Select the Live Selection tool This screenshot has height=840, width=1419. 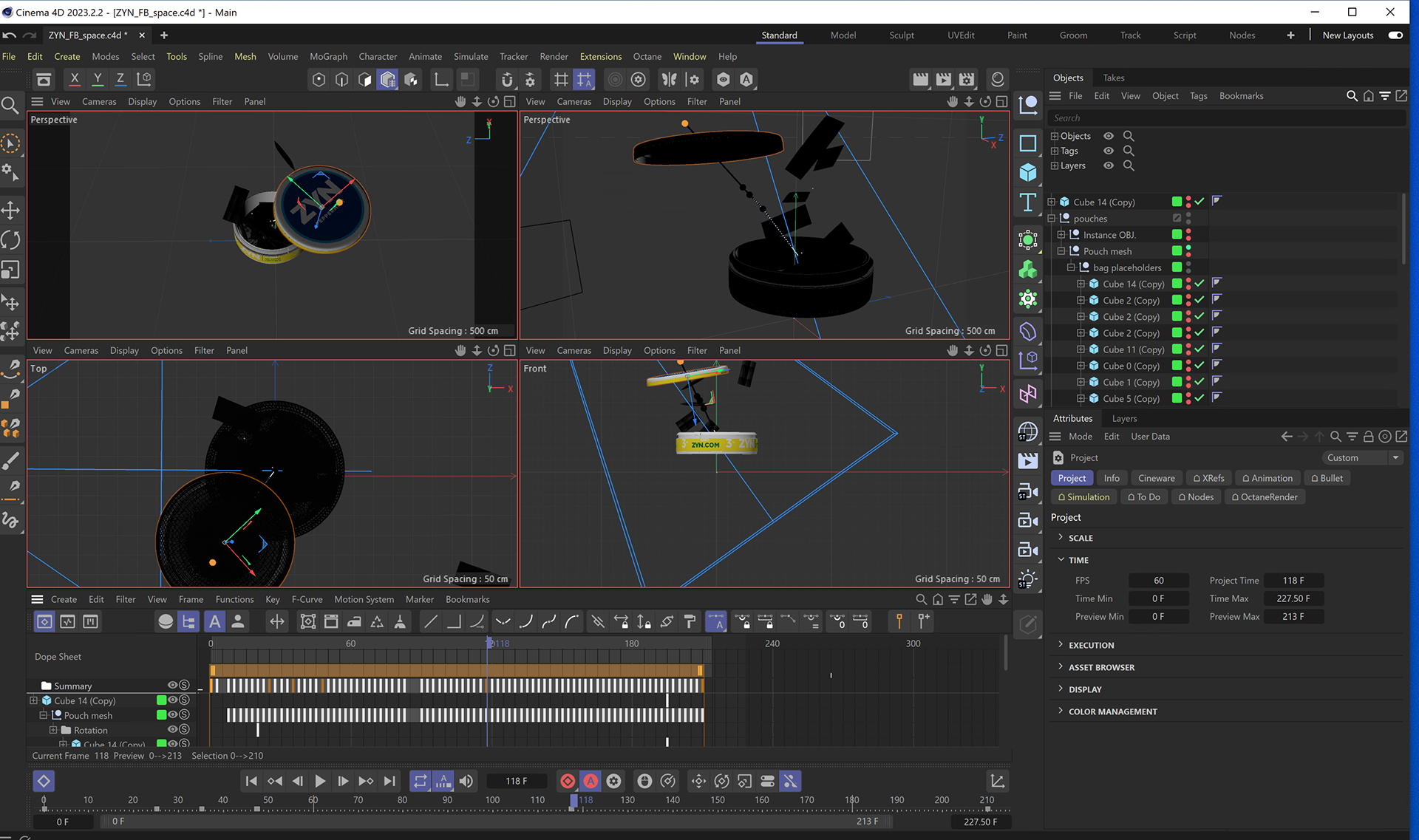[x=10, y=143]
